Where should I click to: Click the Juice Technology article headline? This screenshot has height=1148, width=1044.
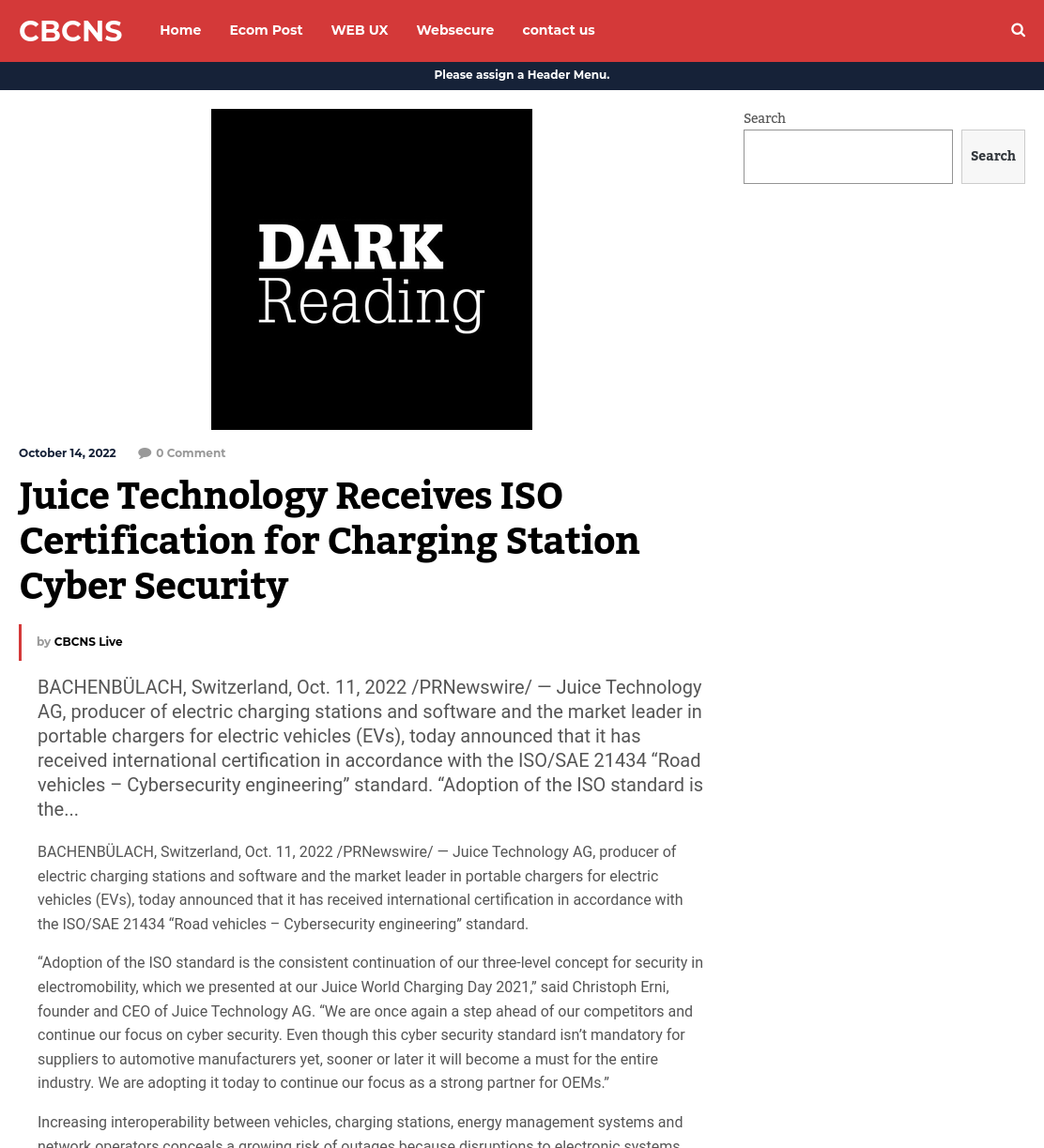click(x=329, y=541)
